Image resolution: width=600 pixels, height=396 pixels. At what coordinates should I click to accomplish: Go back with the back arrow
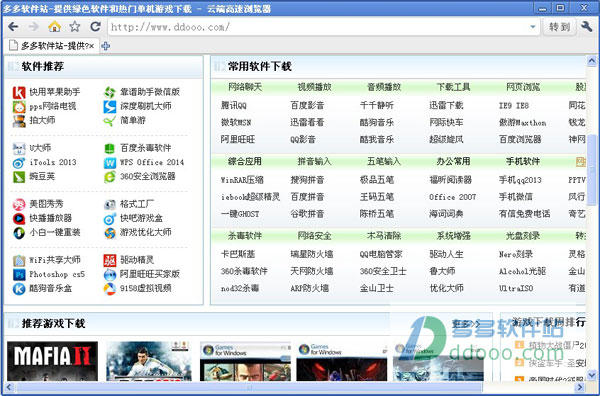click(13, 27)
